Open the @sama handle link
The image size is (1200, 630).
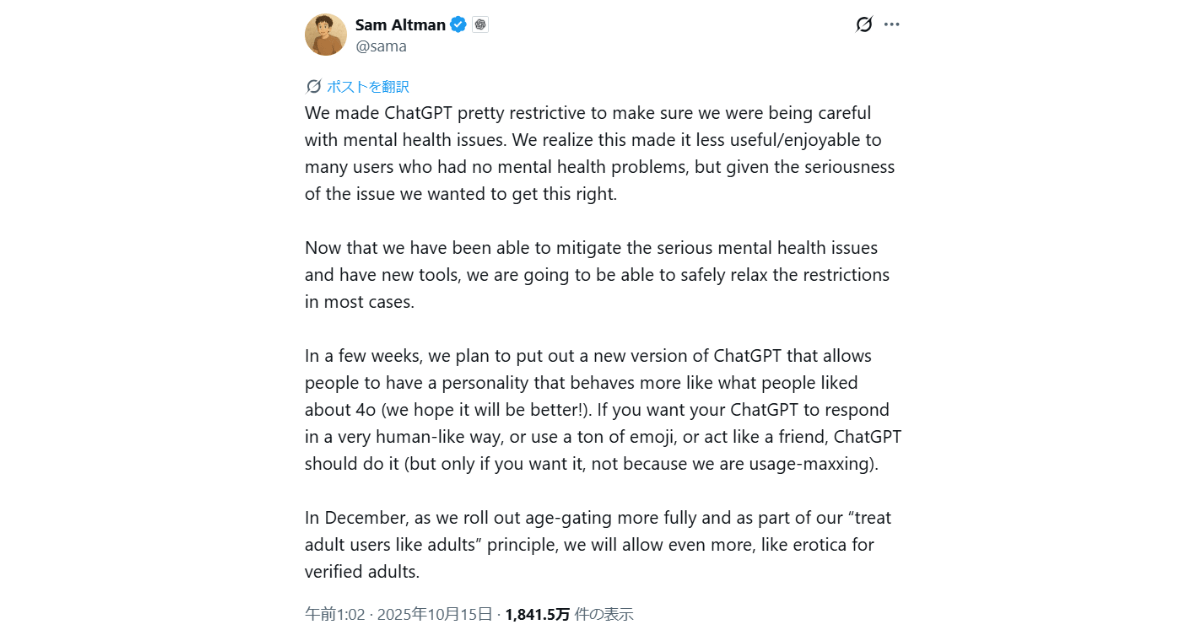coord(381,46)
